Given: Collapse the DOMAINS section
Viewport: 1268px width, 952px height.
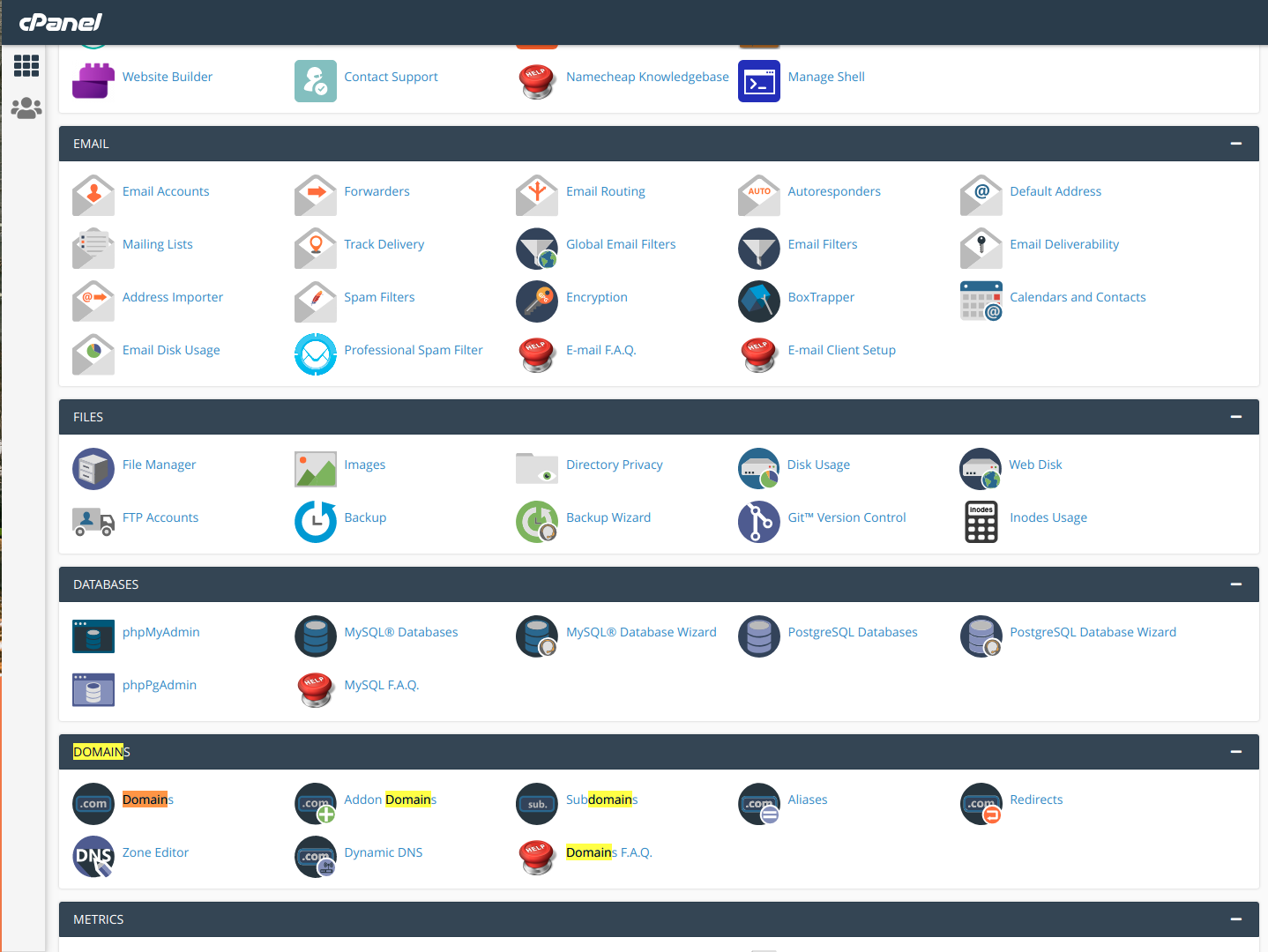Looking at the screenshot, I should pos(1235,752).
